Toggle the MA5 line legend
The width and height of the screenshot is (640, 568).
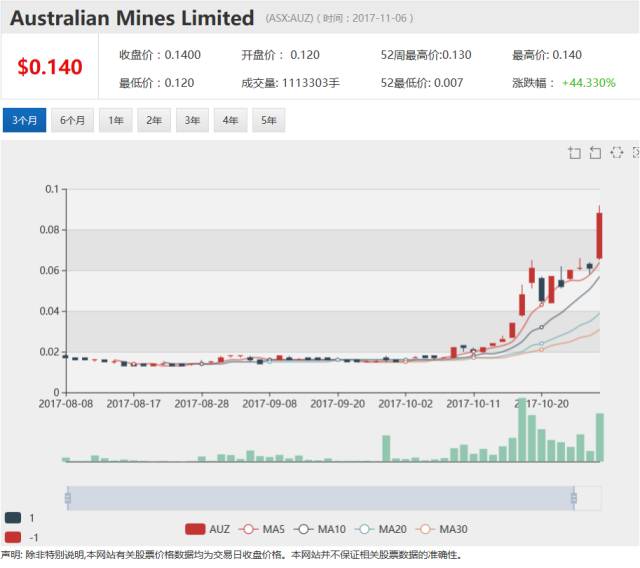click(261, 529)
